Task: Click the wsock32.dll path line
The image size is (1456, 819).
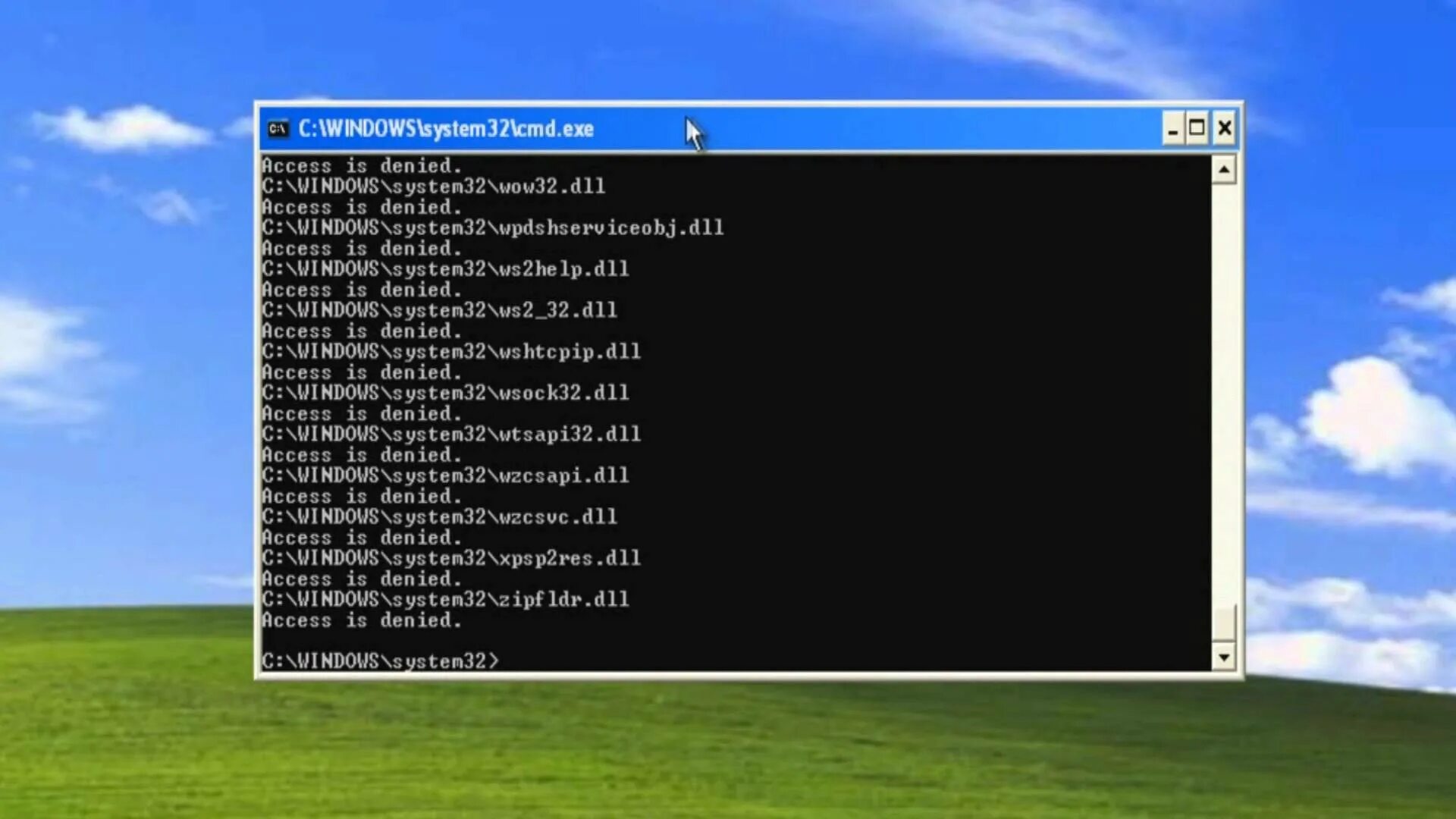Action: (x=445, y=393)
